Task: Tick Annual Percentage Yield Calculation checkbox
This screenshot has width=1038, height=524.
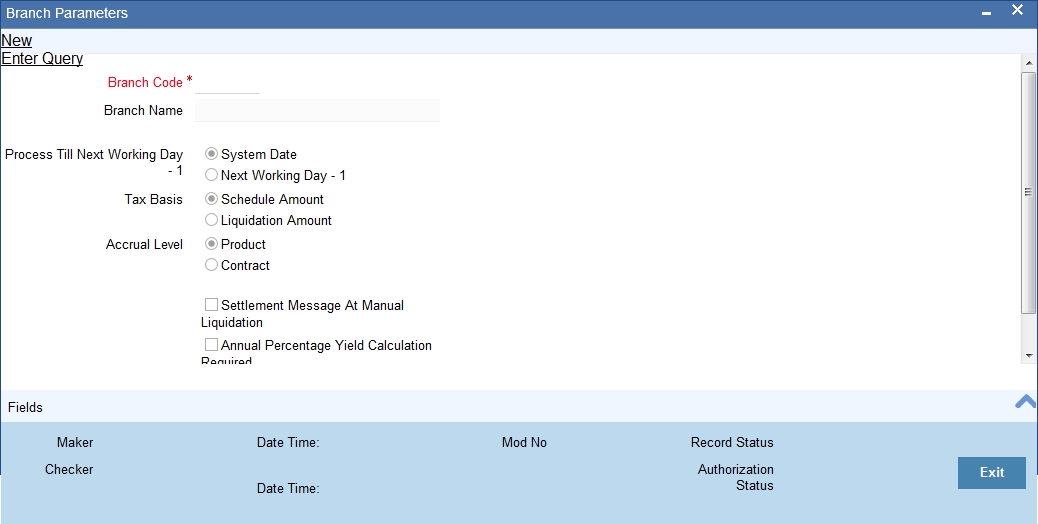Action: (x=211, y=345)
